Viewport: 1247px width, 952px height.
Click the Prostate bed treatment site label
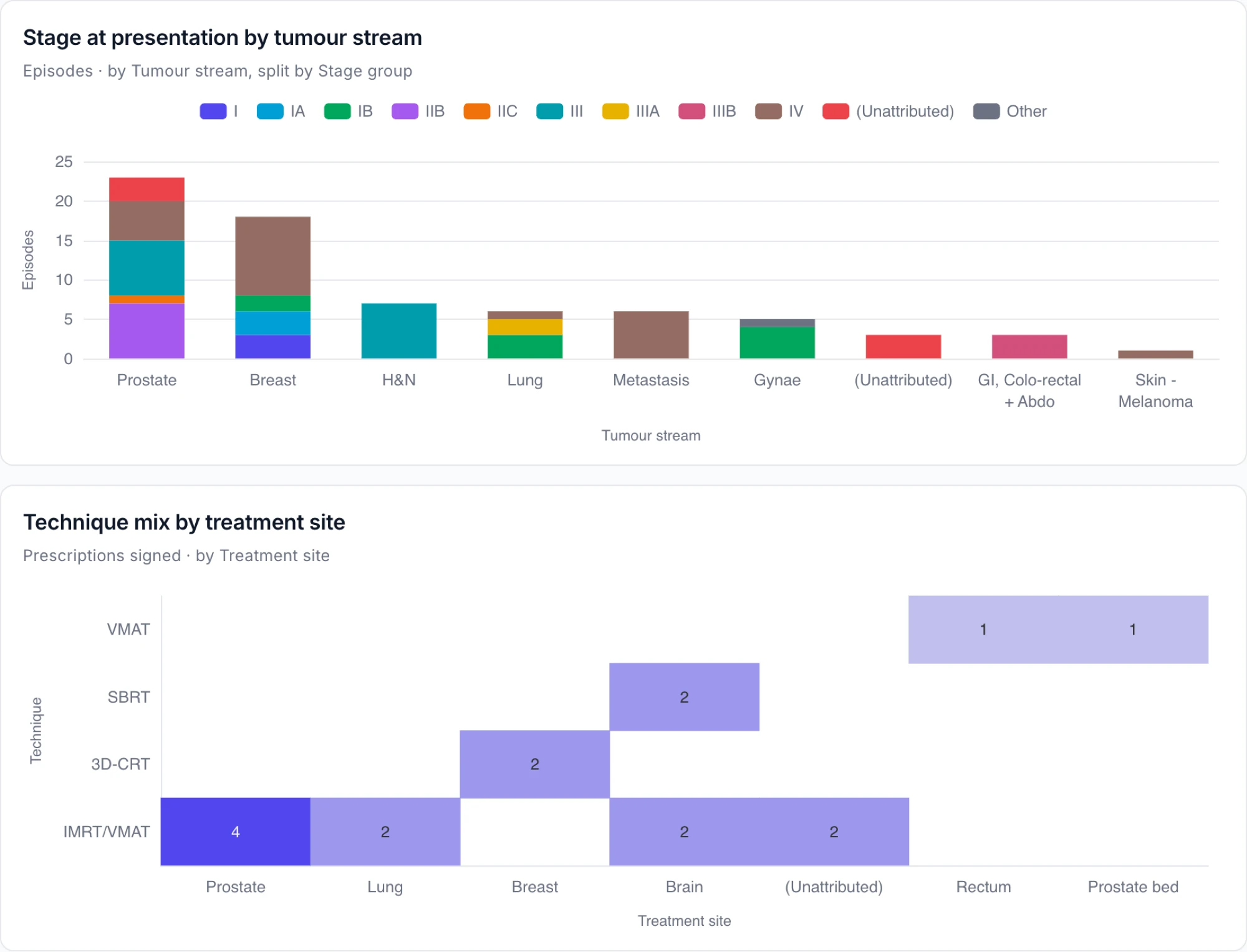tap(1133, 887)
